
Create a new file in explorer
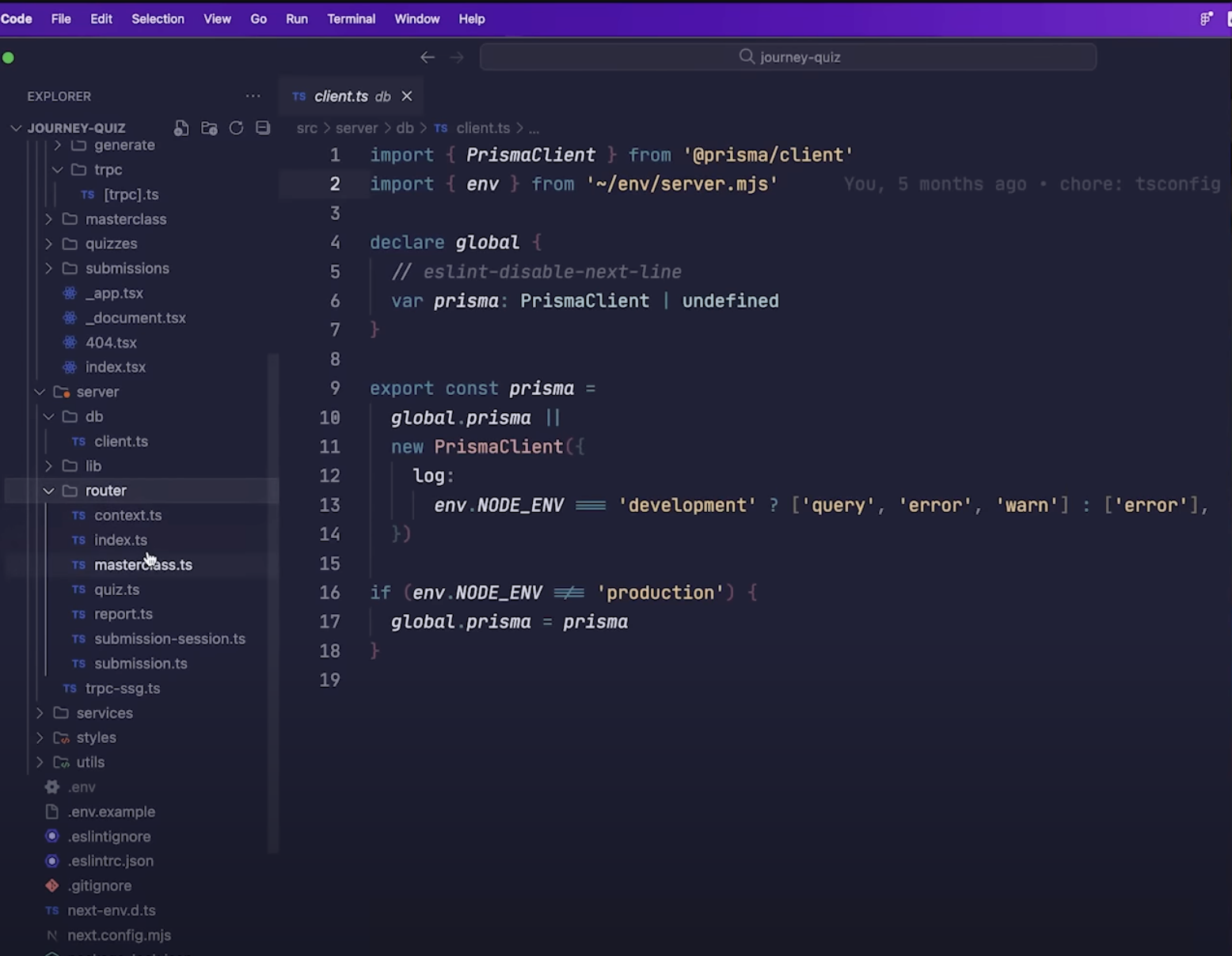pyautogui.click(x=181, y=127)
